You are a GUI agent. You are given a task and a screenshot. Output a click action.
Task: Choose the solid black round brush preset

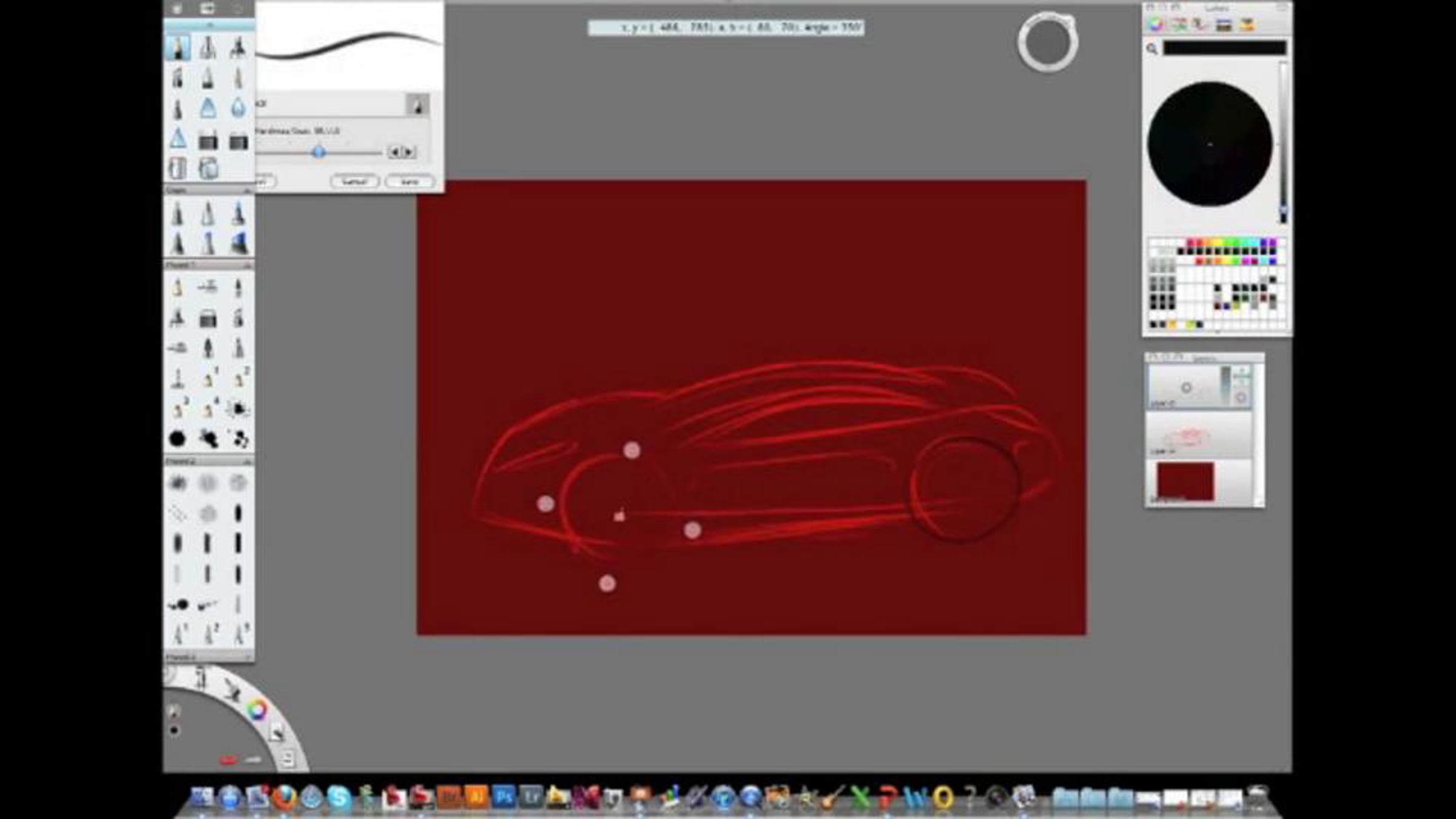(x=177, y=438)
